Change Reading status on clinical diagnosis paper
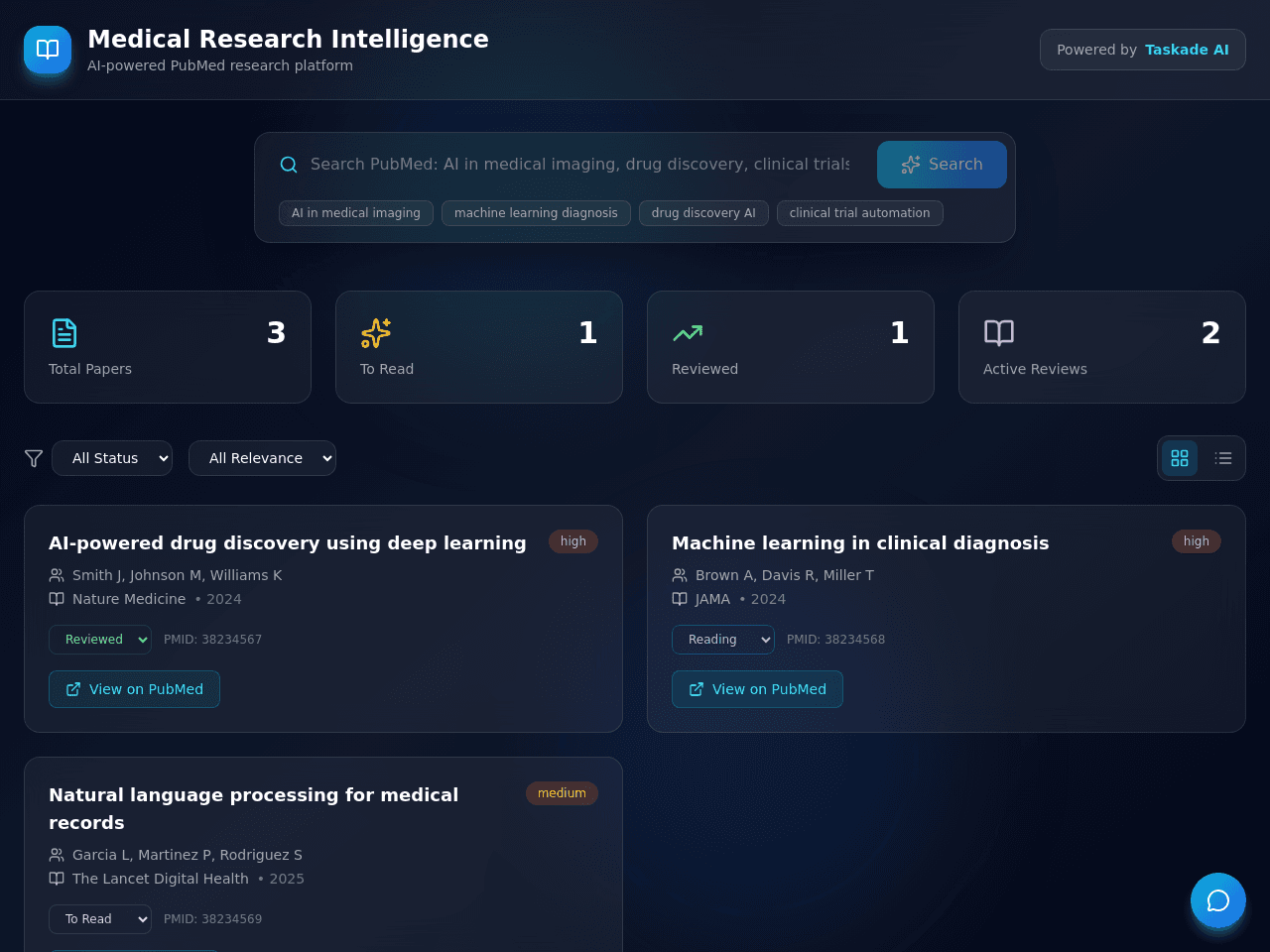This screenshot has width=1270, height=952. point(723,640)
